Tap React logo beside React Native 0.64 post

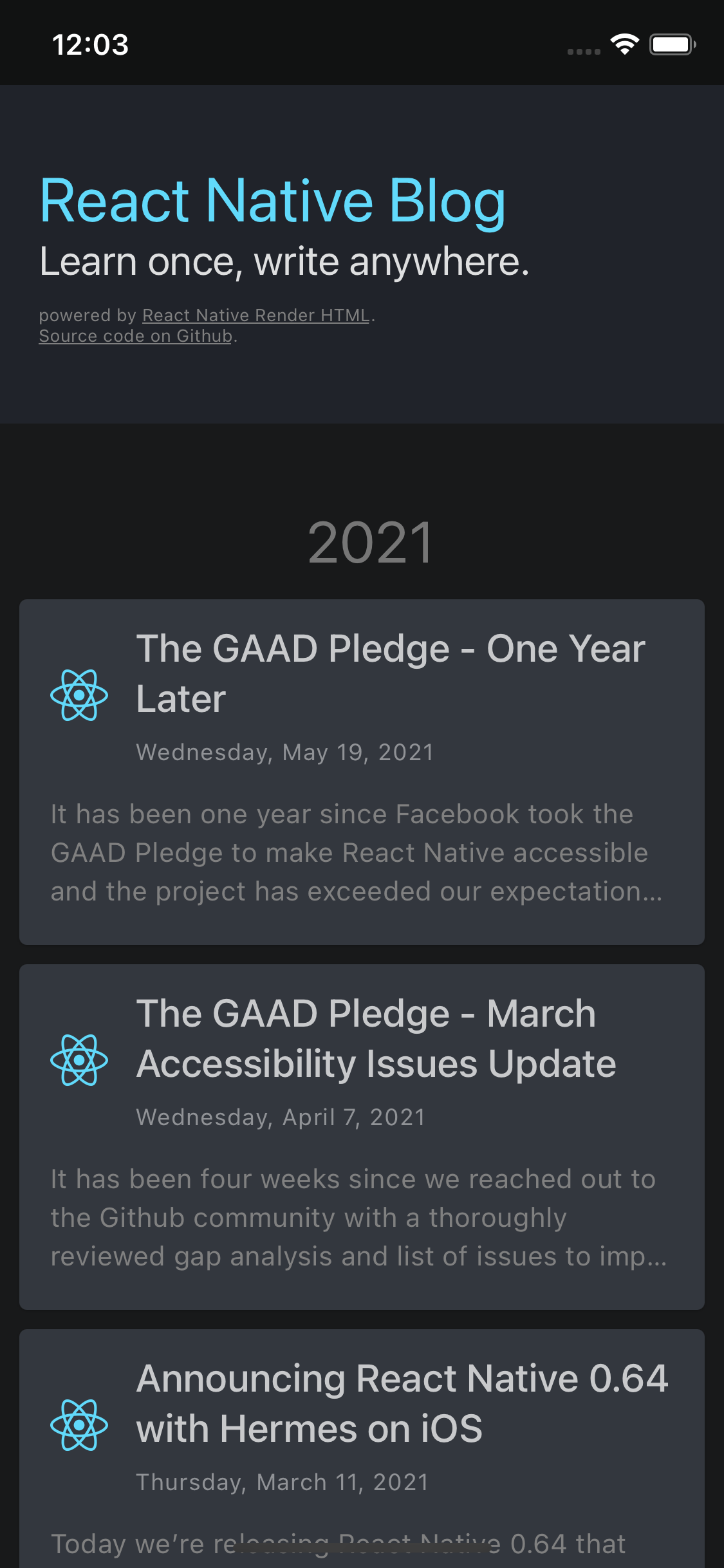pos(79,1425)
